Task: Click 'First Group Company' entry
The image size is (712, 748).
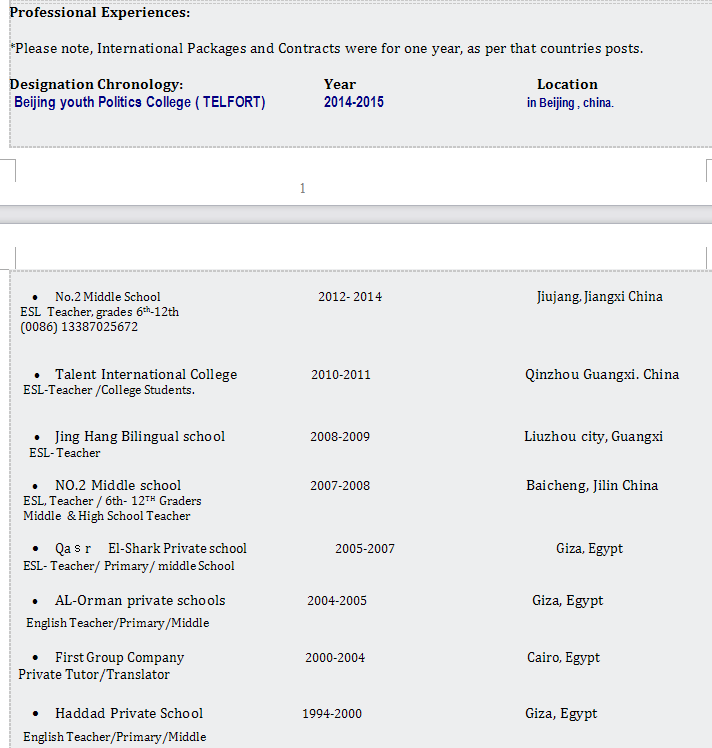Action: click(x=119, y=658)
